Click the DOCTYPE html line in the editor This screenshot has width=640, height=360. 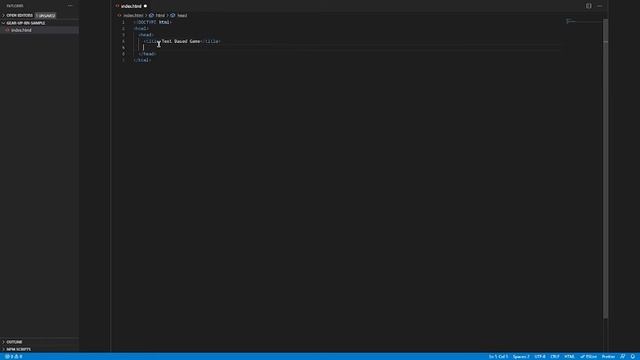click(153, 22)
